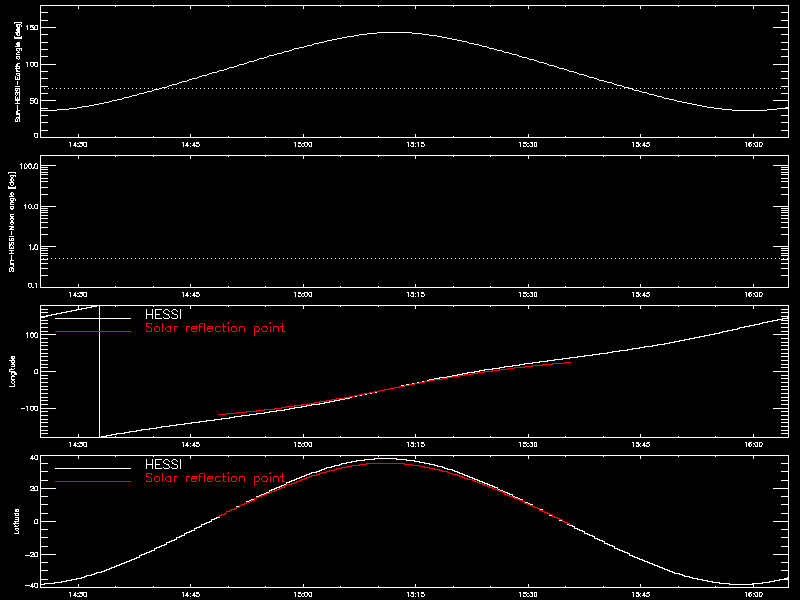
Task: Click '14:30' time tick under Longitude plot
Action: (78, 445)
